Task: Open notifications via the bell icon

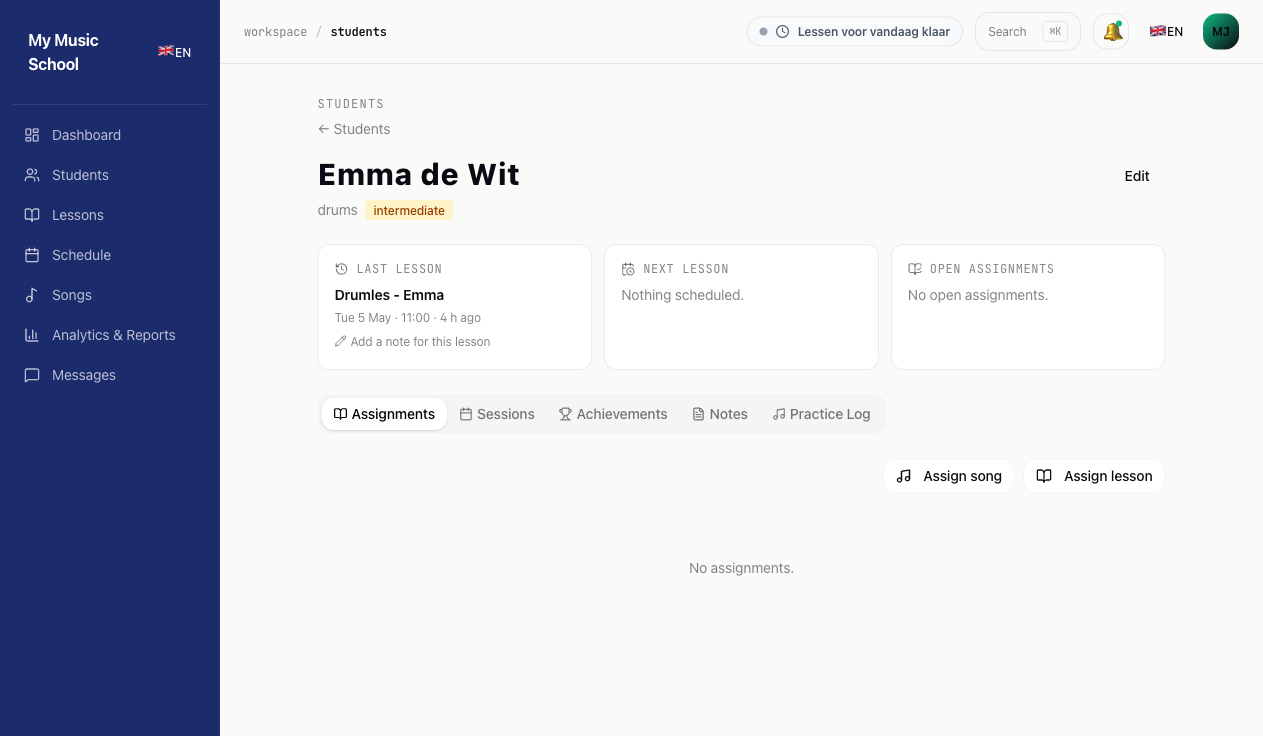Action: [1112, 32]
